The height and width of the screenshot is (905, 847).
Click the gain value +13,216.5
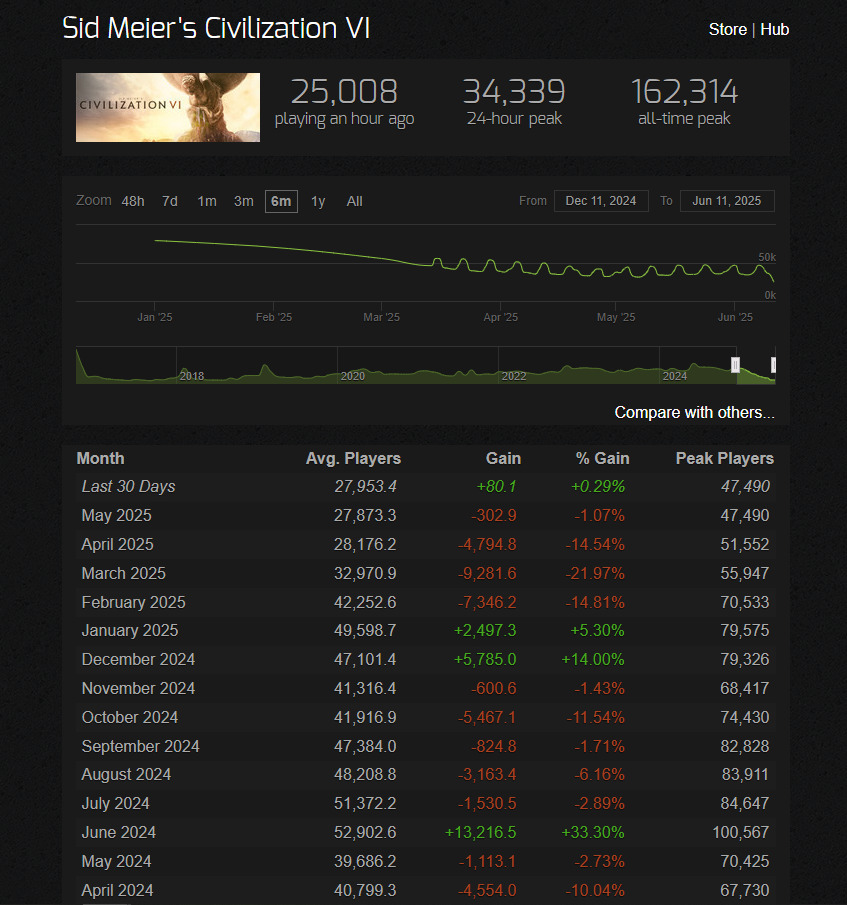pos(481,832)
